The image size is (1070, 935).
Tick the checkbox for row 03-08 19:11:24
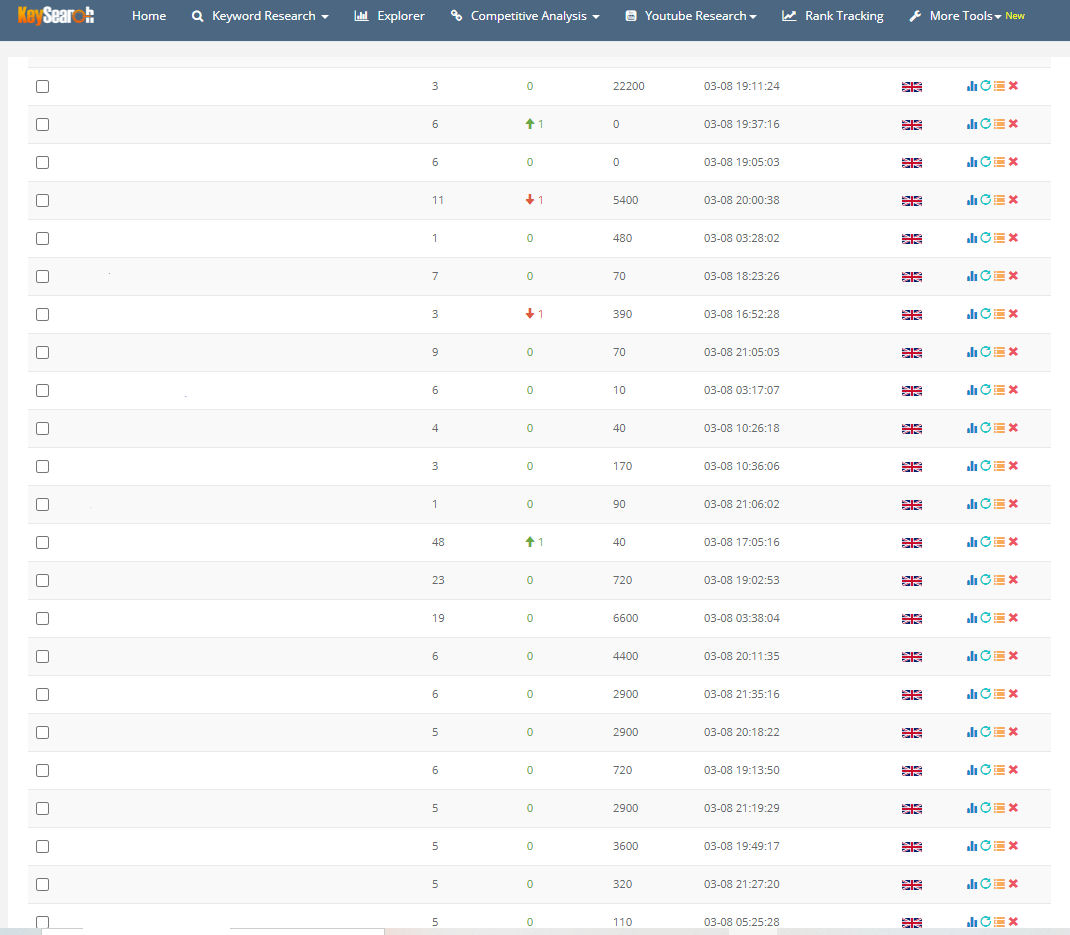pyautogui.click(x=42, y=87)
